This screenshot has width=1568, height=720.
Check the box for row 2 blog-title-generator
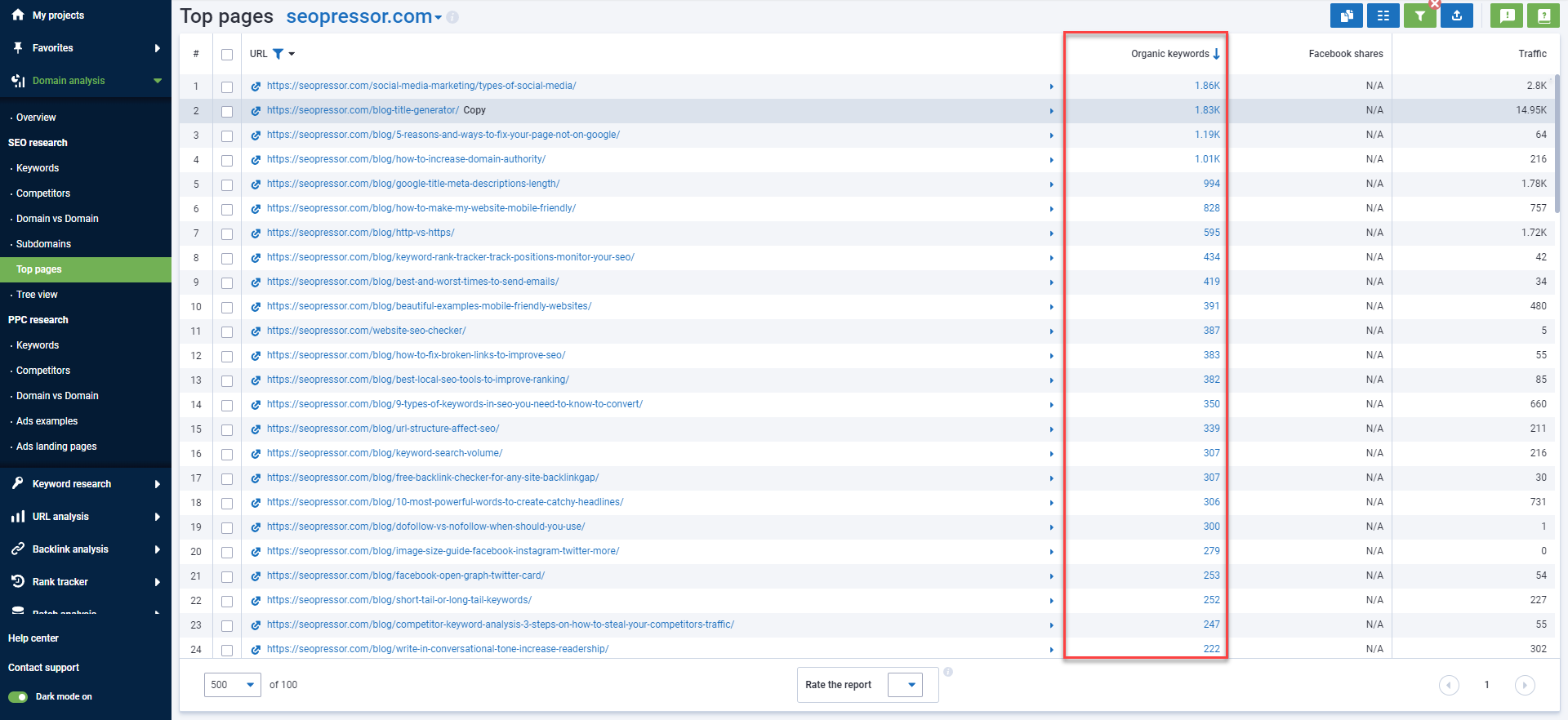(x=227, y=112)
